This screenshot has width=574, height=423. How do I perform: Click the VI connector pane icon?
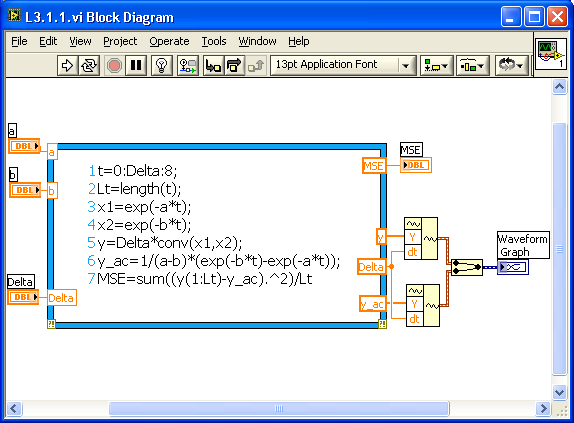(551, 54)
